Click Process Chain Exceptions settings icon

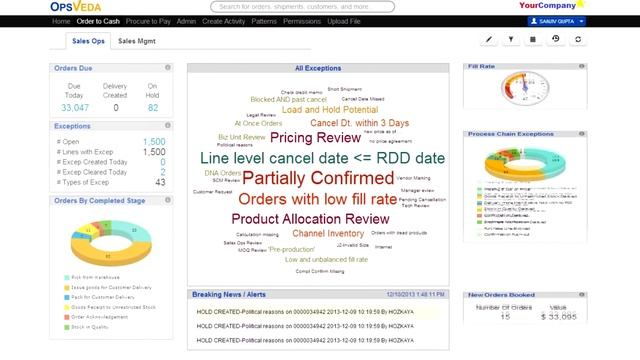[582, 134]
